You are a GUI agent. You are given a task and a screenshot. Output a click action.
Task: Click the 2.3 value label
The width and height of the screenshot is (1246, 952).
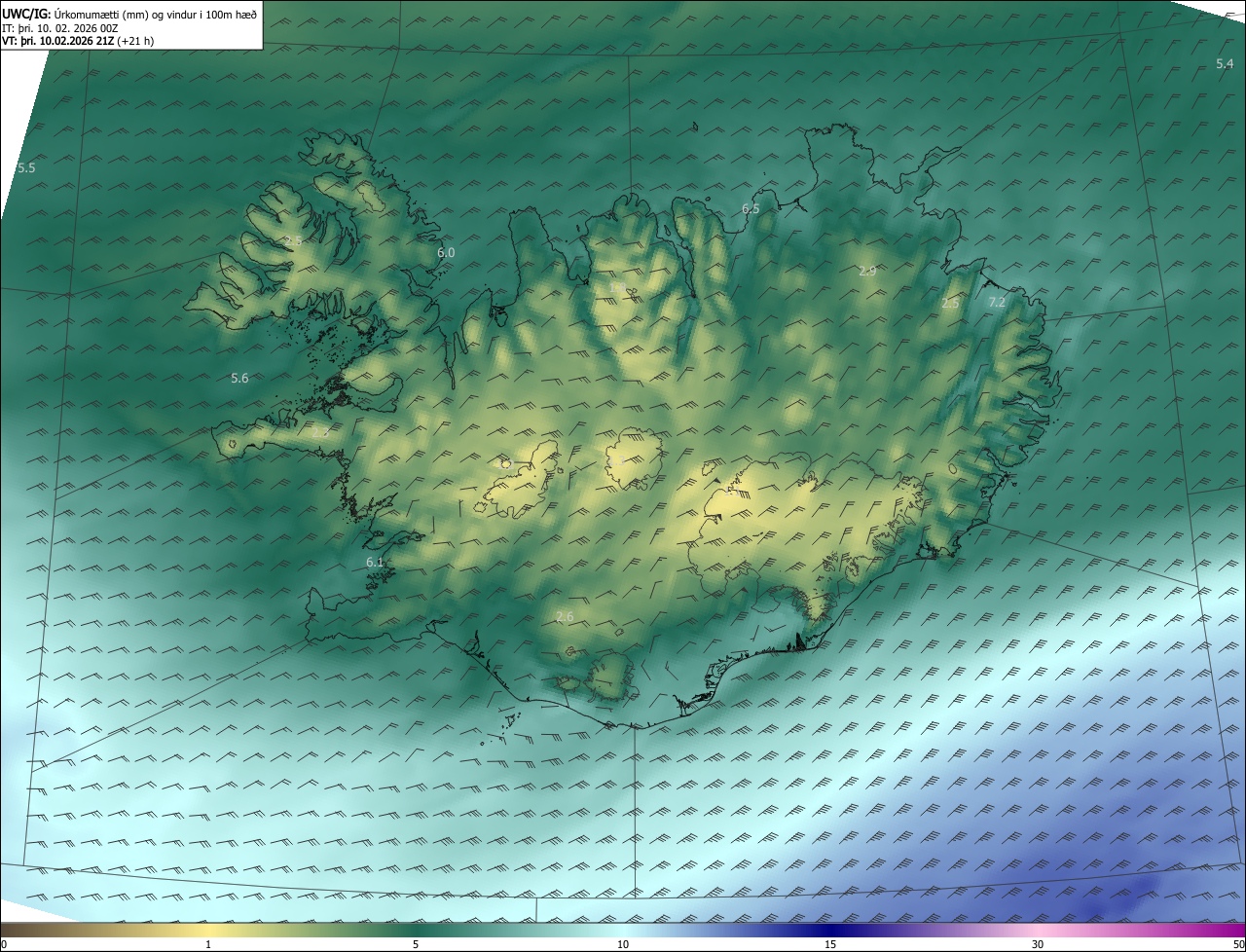(320, 431)
